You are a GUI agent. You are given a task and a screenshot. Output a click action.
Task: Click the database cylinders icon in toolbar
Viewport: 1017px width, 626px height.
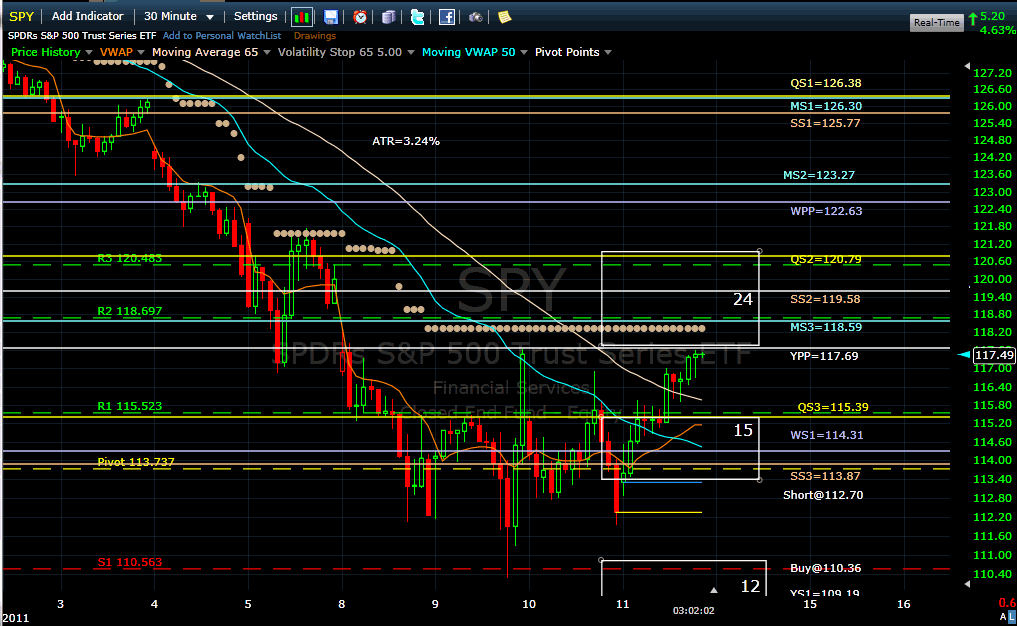pos(389,17)
